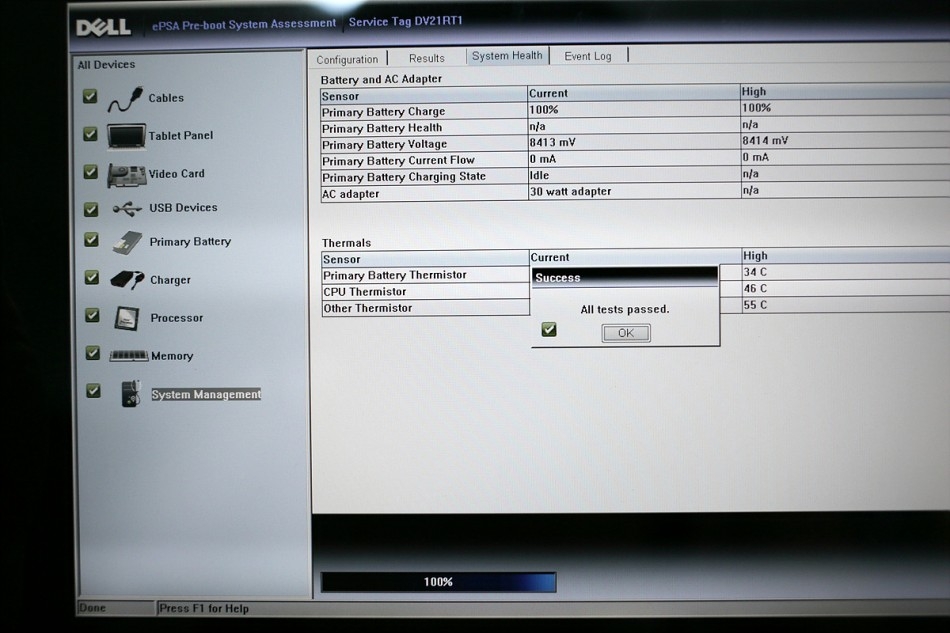Click the All tests passed message
Viewport: 950px width, 633px height.
coord(625,310)
